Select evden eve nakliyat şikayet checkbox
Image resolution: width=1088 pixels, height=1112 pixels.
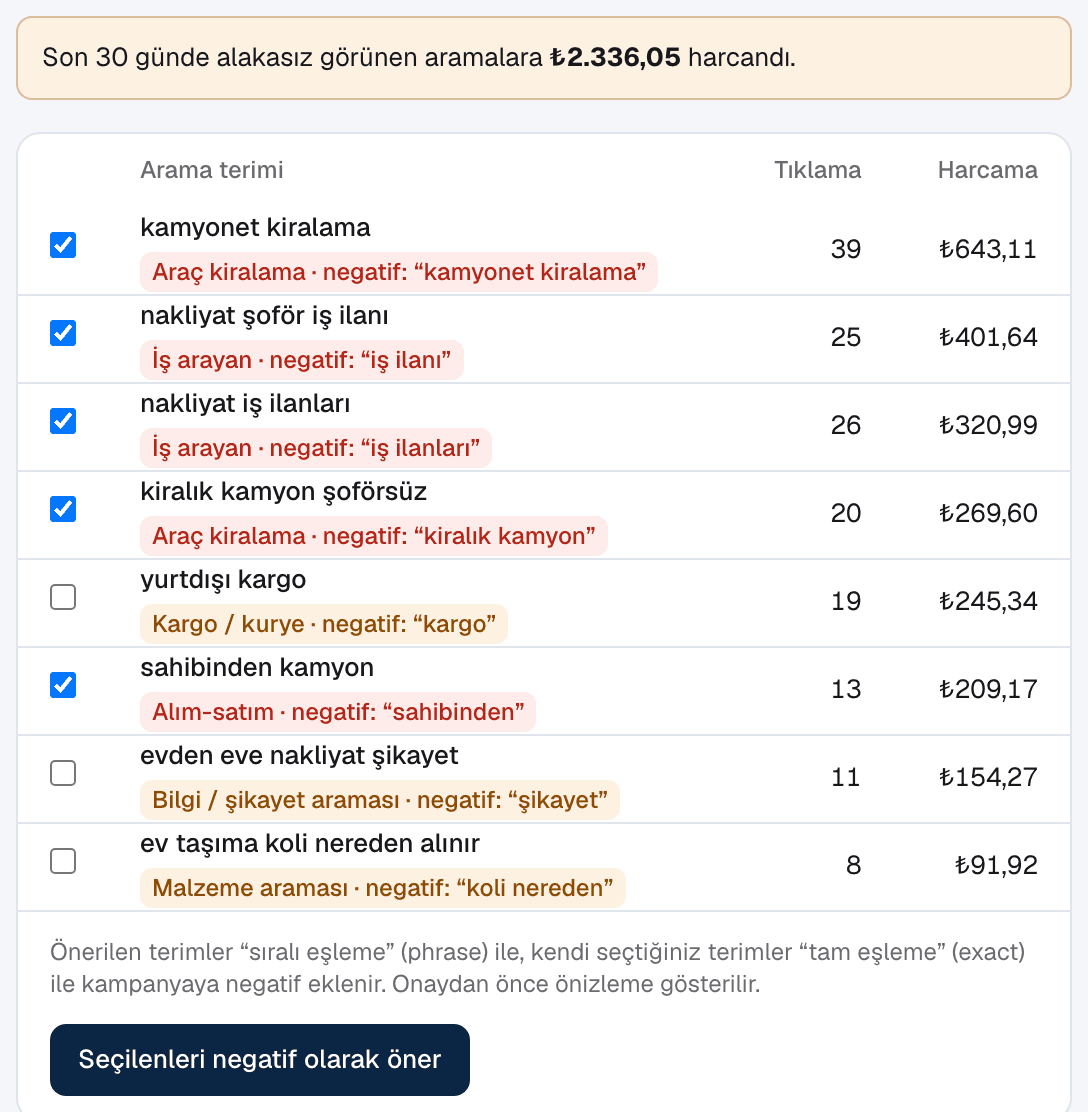pos(63,772)
